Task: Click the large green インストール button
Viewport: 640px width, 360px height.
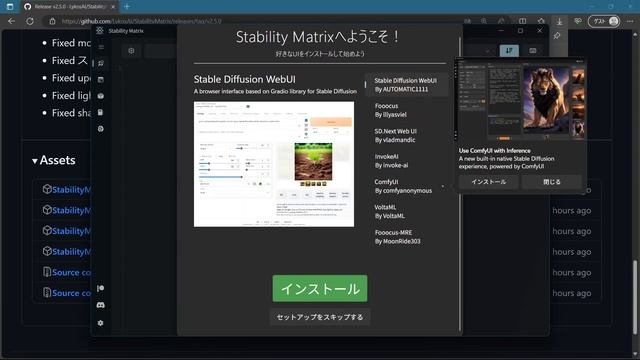Action: click(320, 289)
